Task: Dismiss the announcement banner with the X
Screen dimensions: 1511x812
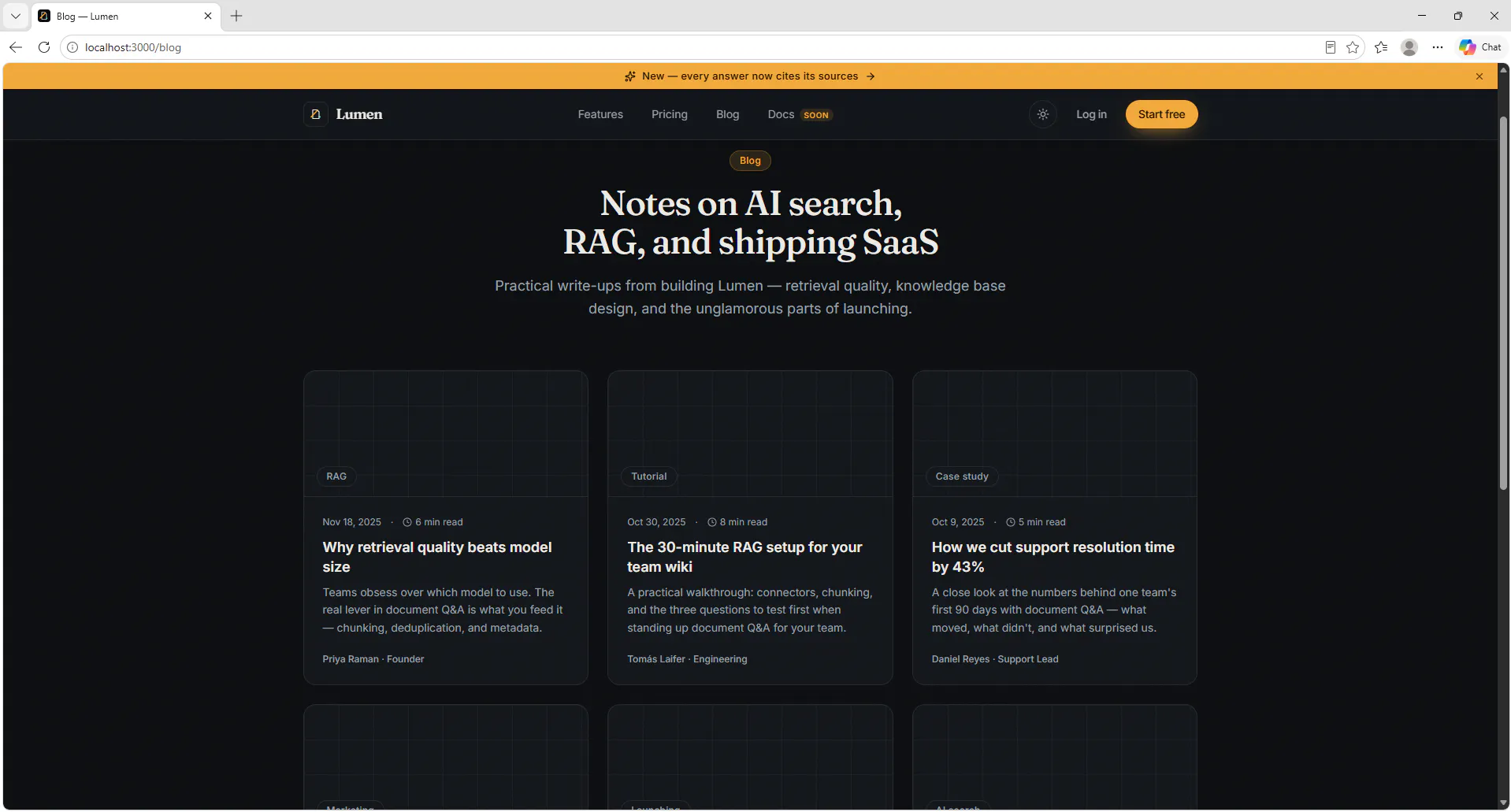Action: point(1479,76)
